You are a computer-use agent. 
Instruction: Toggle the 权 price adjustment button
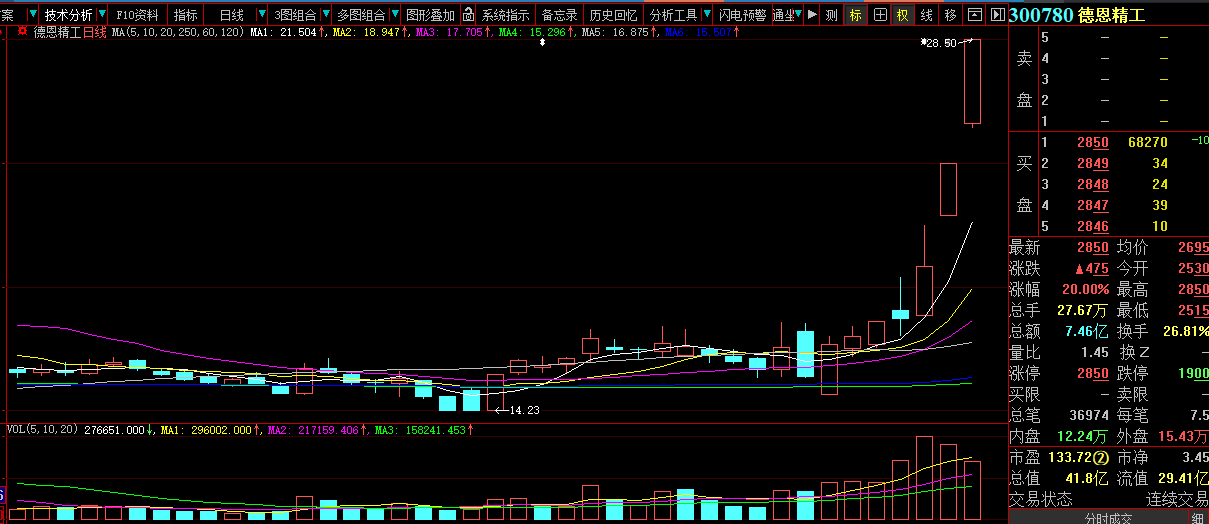(903, 15)
